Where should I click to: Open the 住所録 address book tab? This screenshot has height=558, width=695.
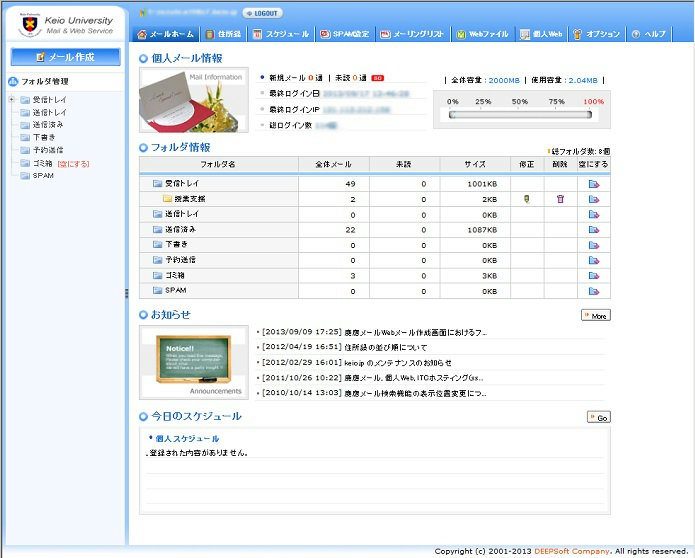tap(222, 34)
